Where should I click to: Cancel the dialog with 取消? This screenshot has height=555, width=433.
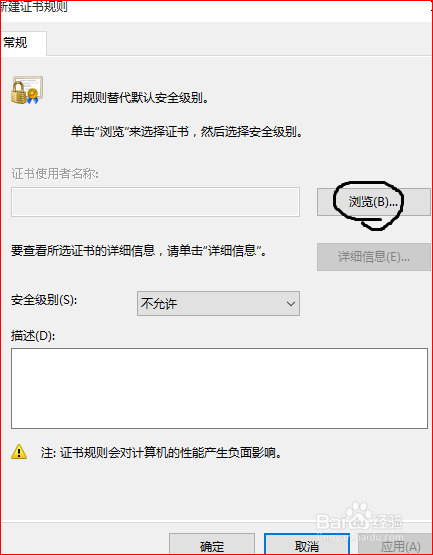click(x=307, y=546)
